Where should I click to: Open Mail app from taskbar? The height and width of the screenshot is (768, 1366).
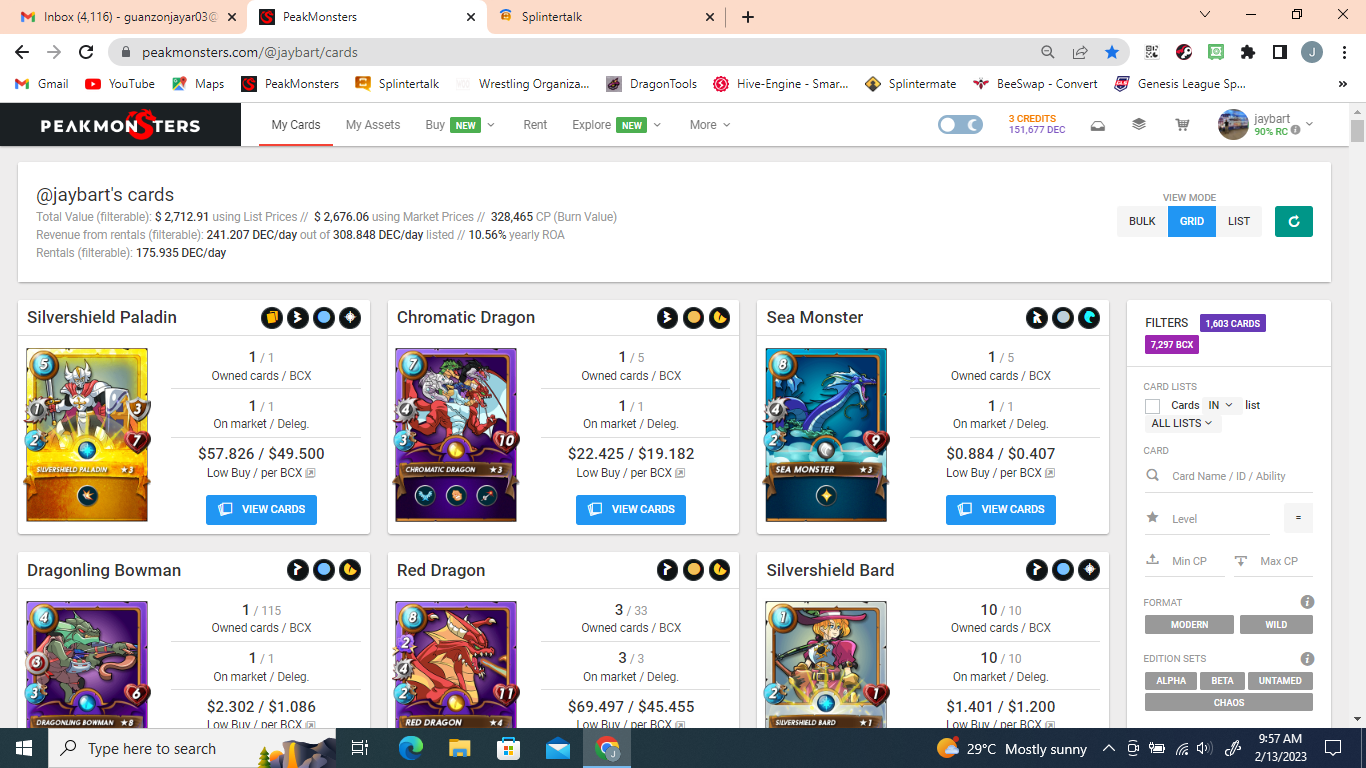click(x=557, y=748)
